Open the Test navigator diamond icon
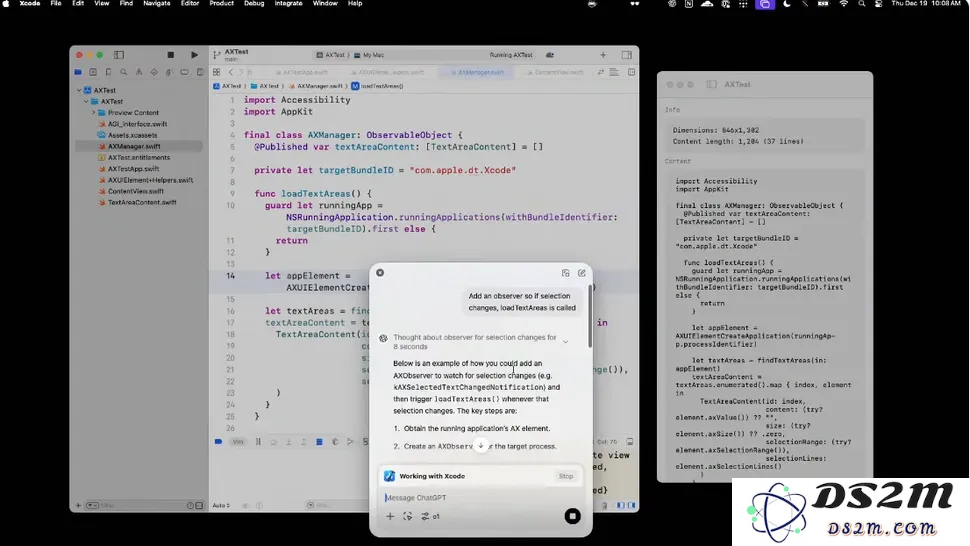The width and height of the screenshot is (970, 546). pyautogui.click(x=154, y=72)
